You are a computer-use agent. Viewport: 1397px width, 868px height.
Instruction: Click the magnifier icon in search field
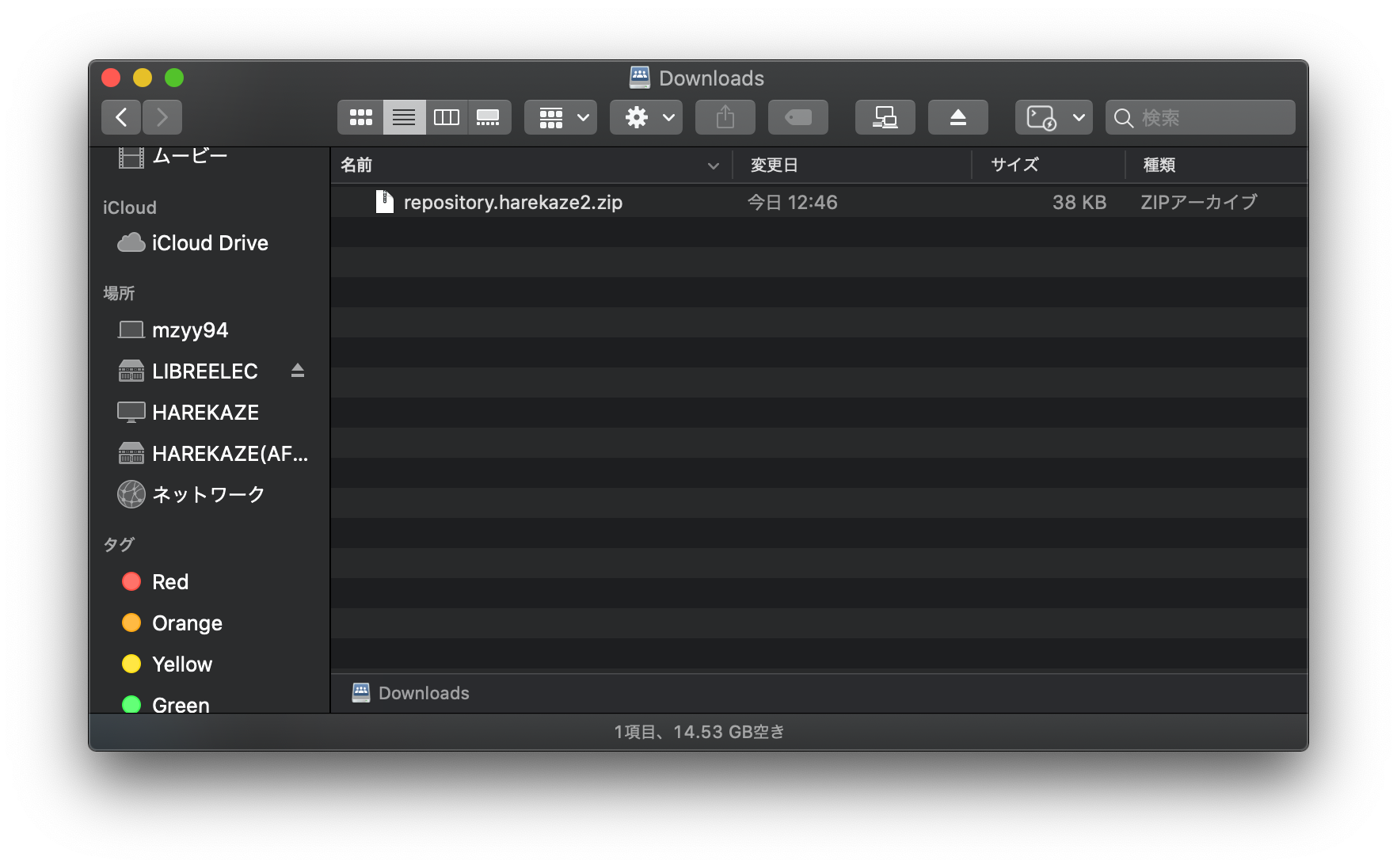point(1123,118)
